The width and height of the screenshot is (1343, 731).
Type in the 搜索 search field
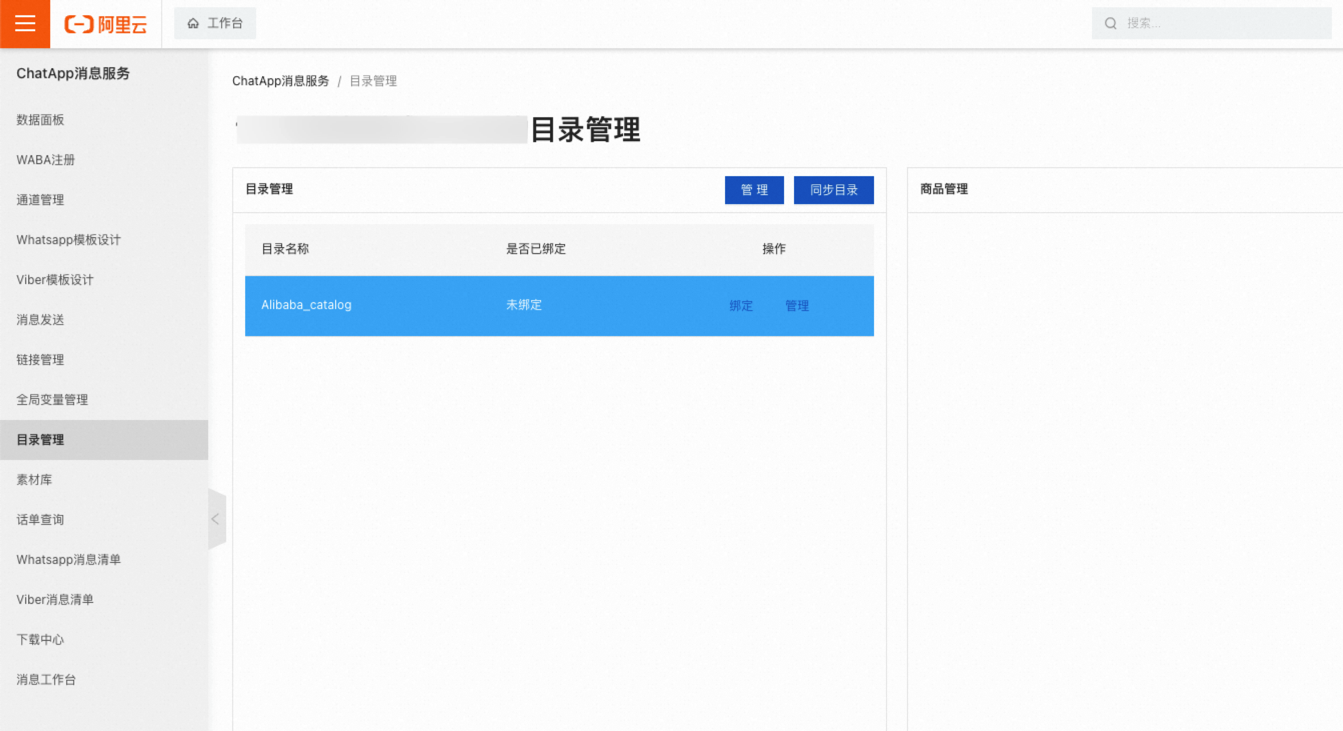(x=1225, y=23)
